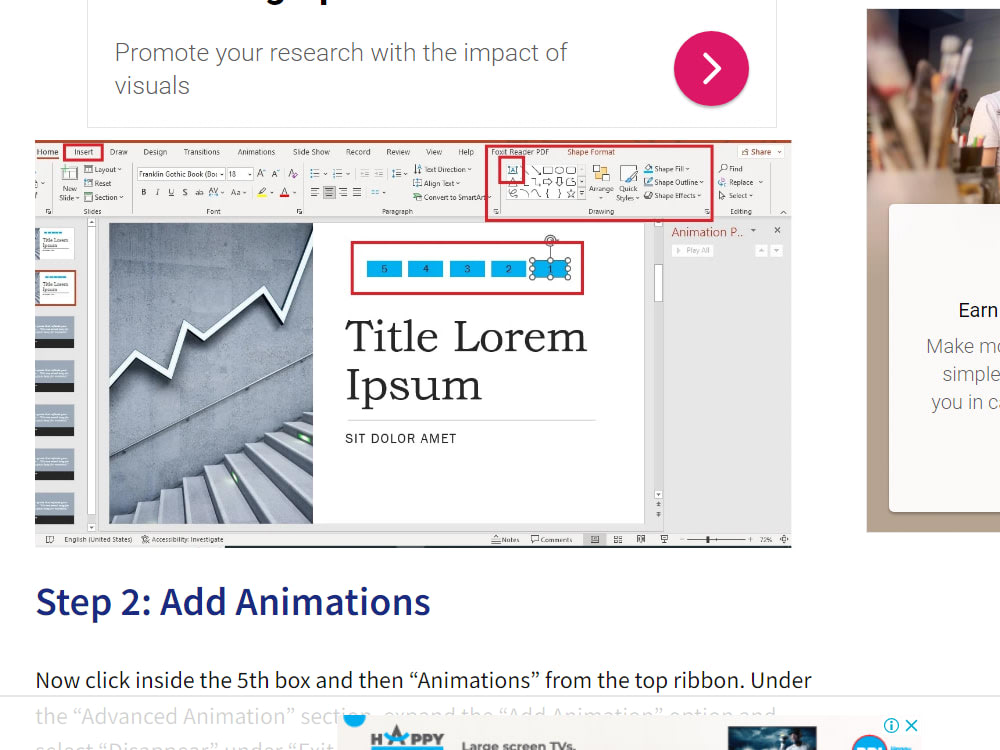Toggle Justify alignment icon

[357, 192]
